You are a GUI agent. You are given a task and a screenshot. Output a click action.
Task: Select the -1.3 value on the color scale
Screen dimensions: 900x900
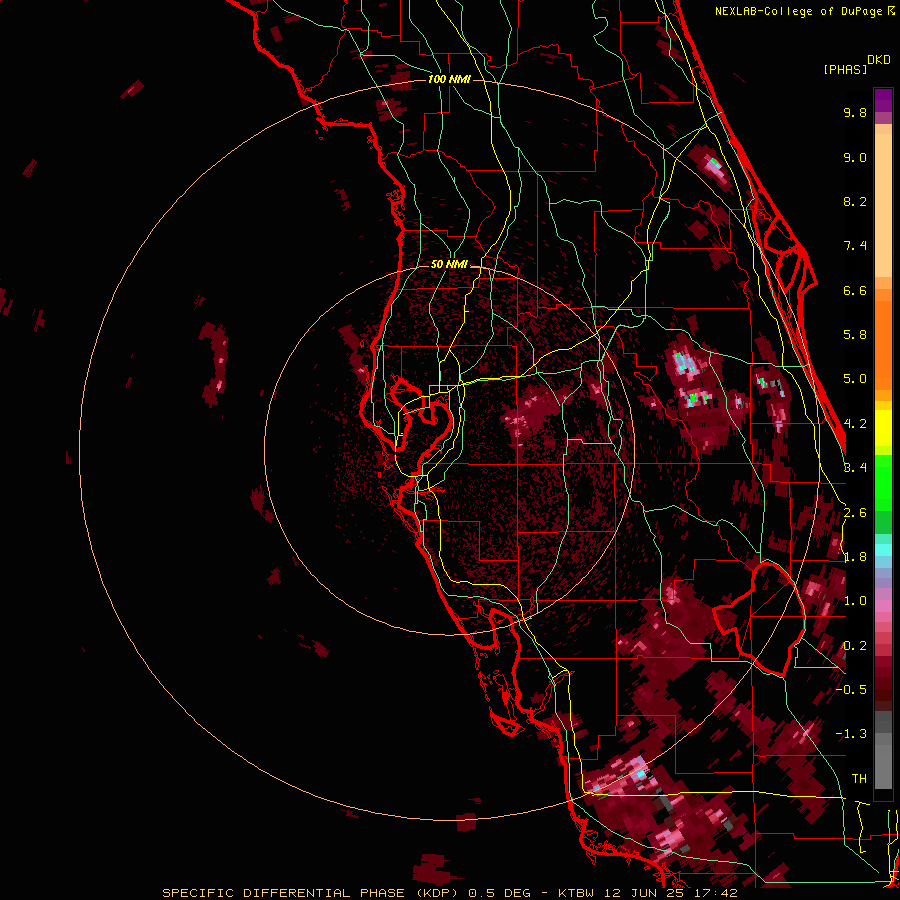851,734
